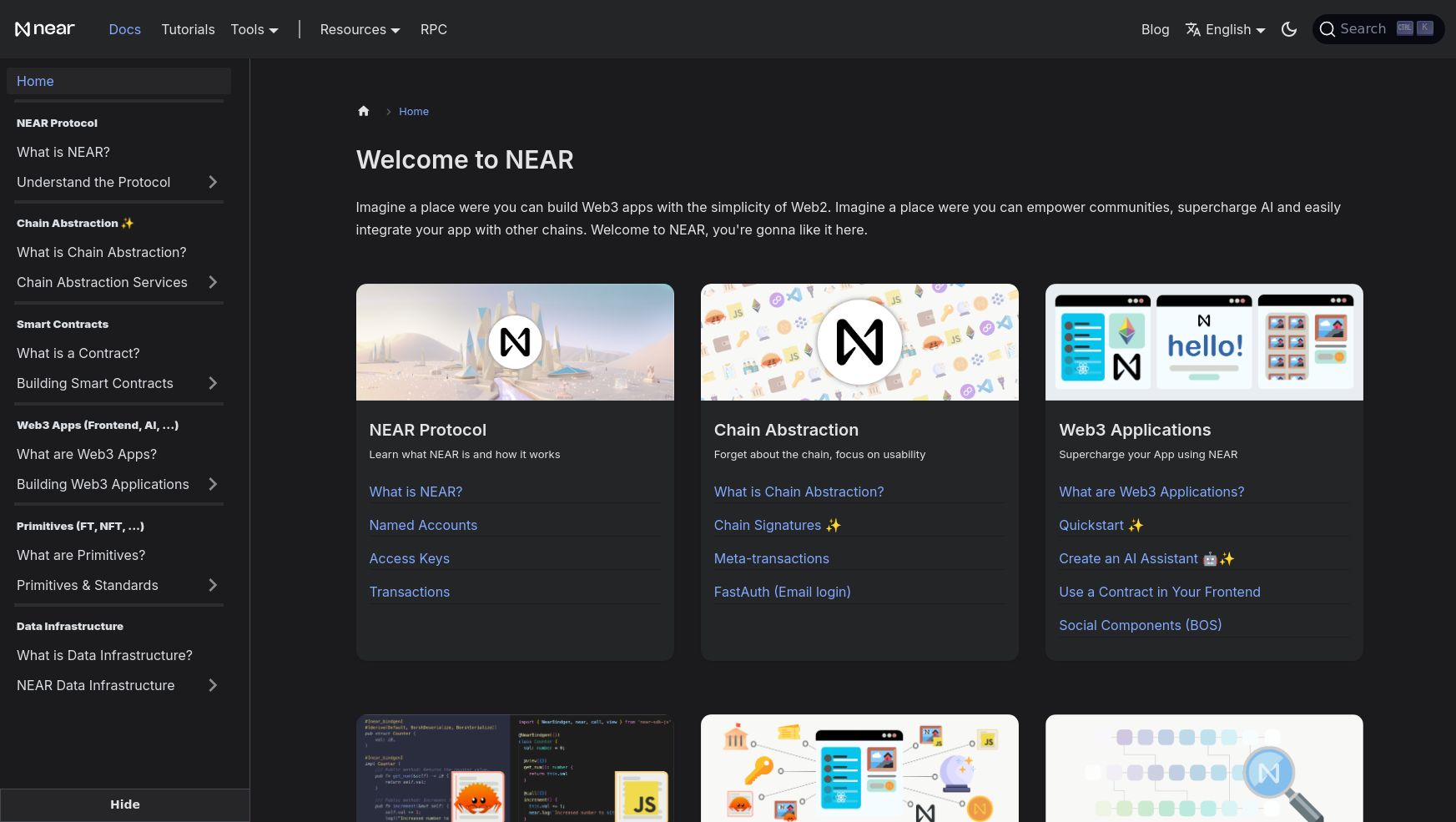Open What is Chain Abstraction? card link
The image size is (1456, 822).
click(x=799, y=492)
